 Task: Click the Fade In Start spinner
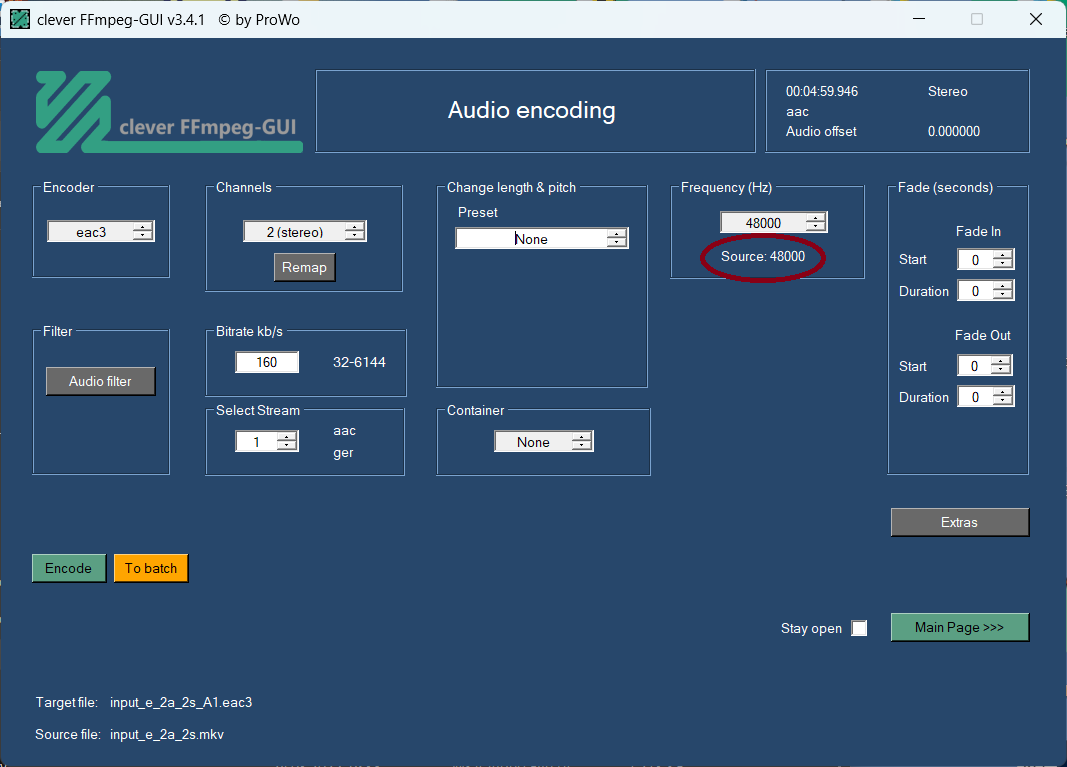tap(985, 259)
